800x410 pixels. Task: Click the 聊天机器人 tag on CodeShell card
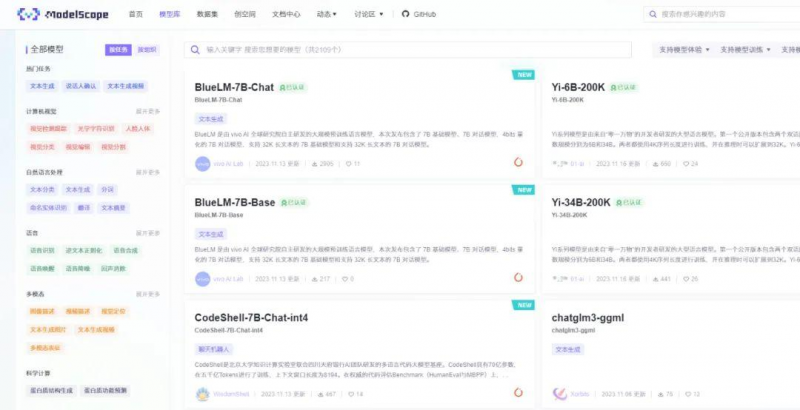click(x=214, y=349)
